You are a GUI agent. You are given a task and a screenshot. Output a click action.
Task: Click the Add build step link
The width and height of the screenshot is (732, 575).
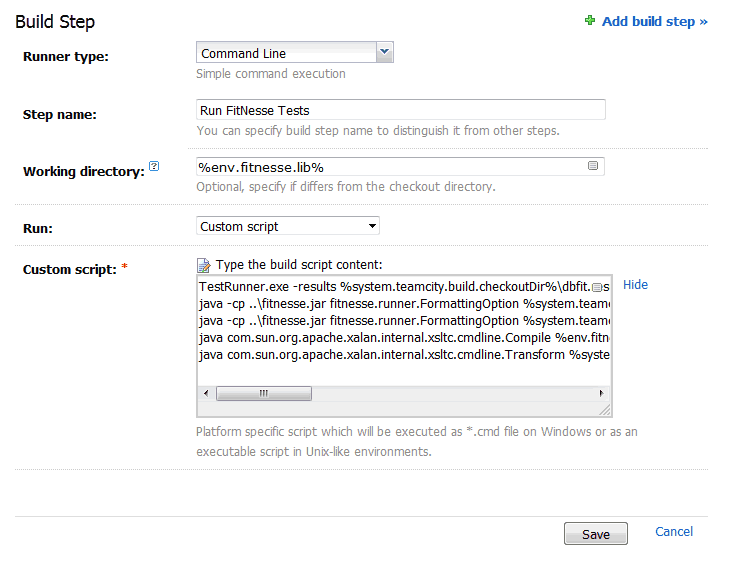[654, 21]
